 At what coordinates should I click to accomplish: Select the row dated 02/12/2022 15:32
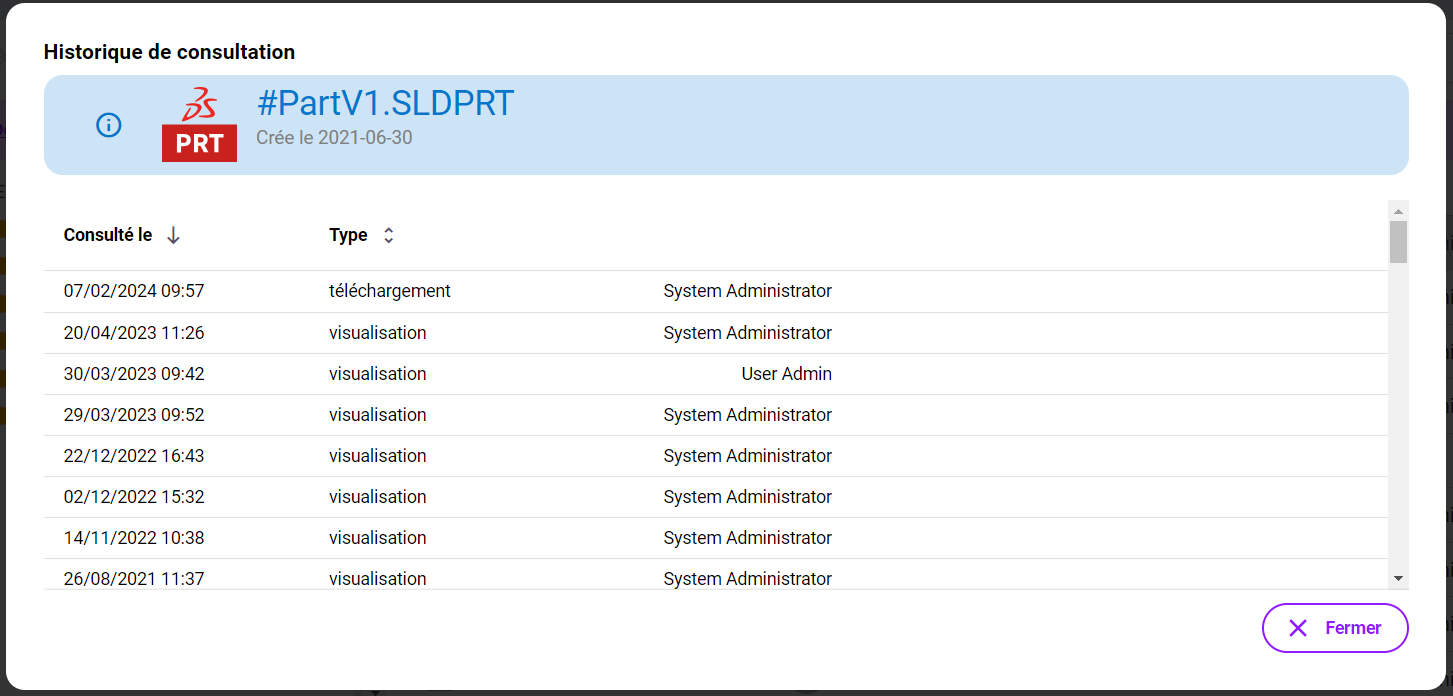[134, 497]
